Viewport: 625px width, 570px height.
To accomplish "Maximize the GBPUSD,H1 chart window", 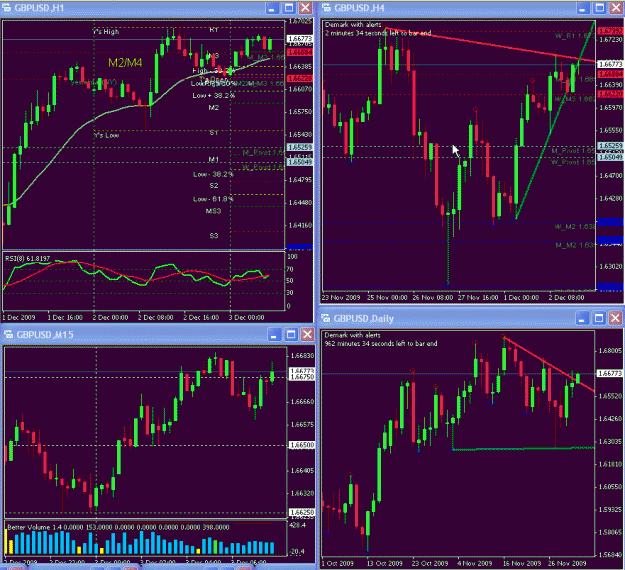I will pyautogui.click(x=289, y=8).
